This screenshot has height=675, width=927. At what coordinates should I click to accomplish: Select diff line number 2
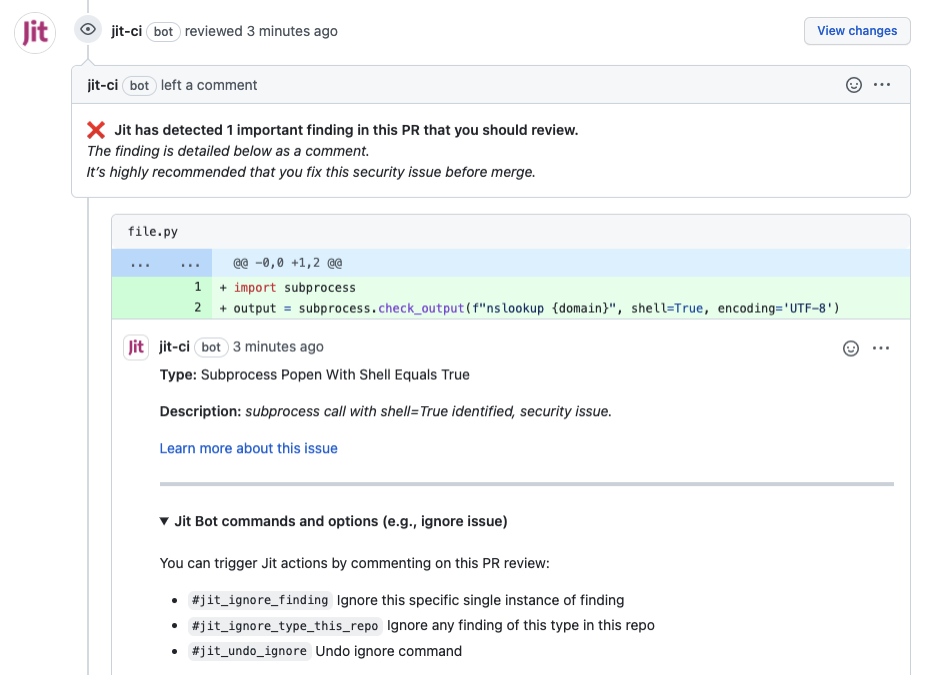pyautogui.click(x=198, y=308)
